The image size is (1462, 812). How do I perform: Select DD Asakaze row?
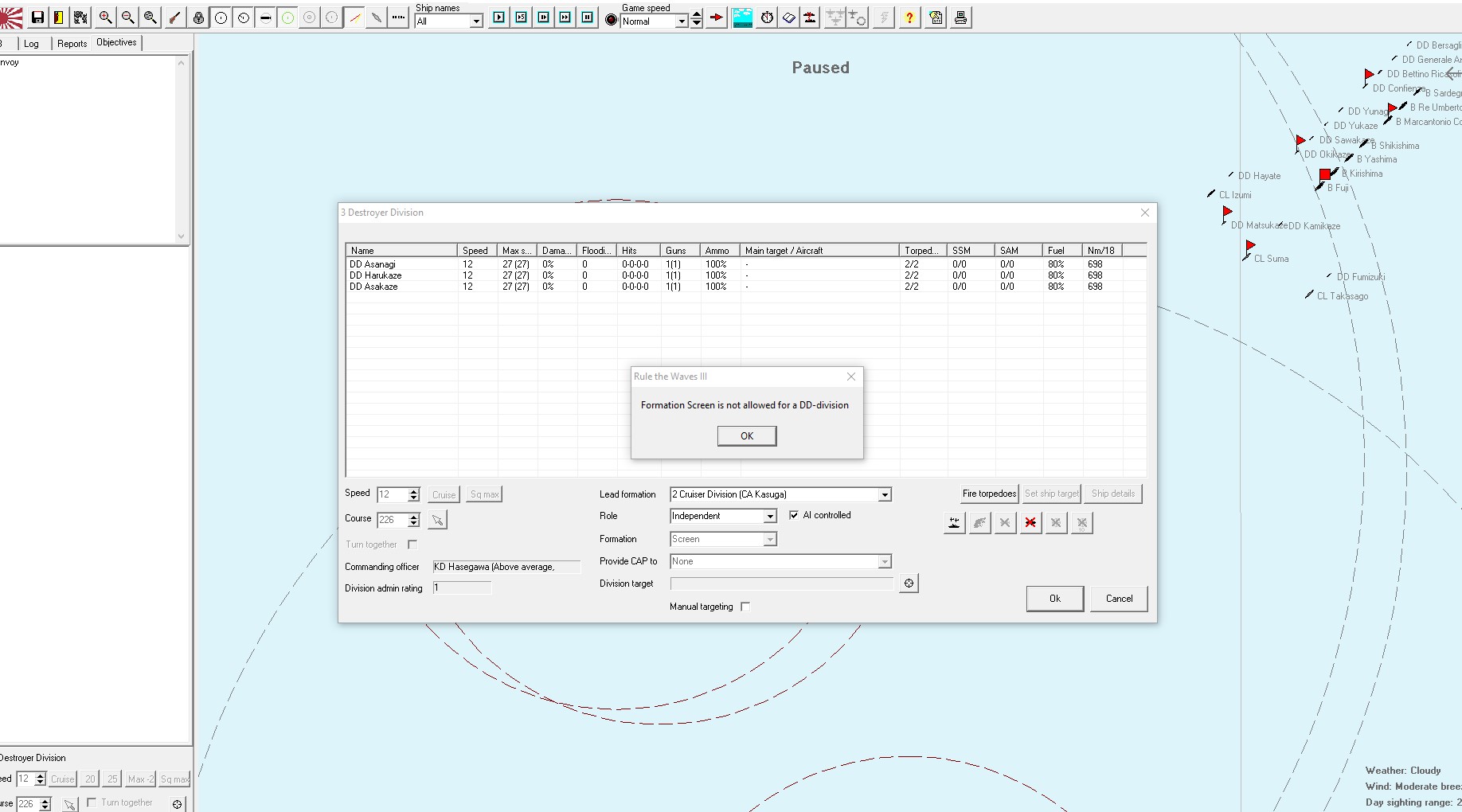coord(746,287)
